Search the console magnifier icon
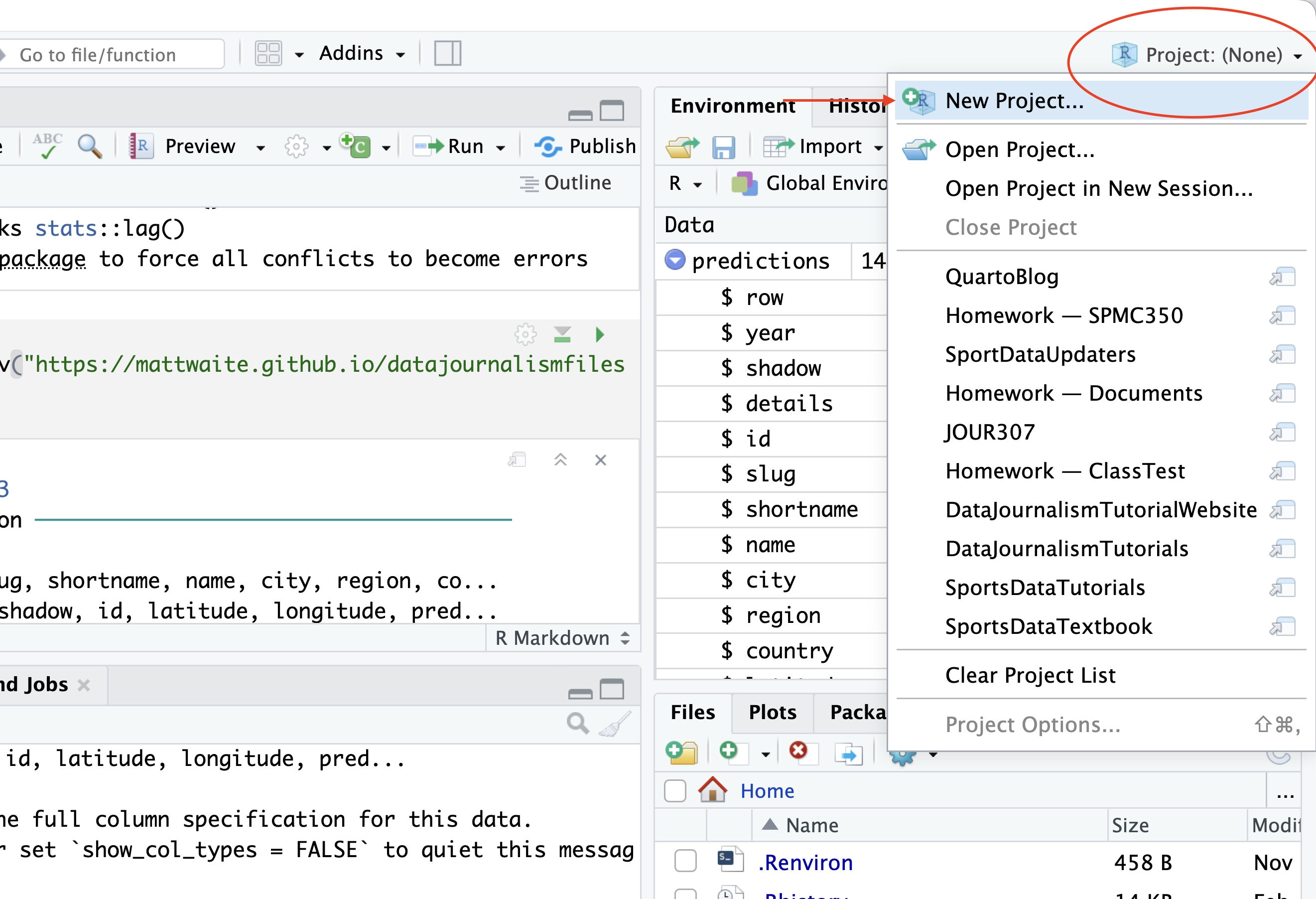Image resolution: width=1316 pixels, height=899 pixels. click(x=578, y=724)
